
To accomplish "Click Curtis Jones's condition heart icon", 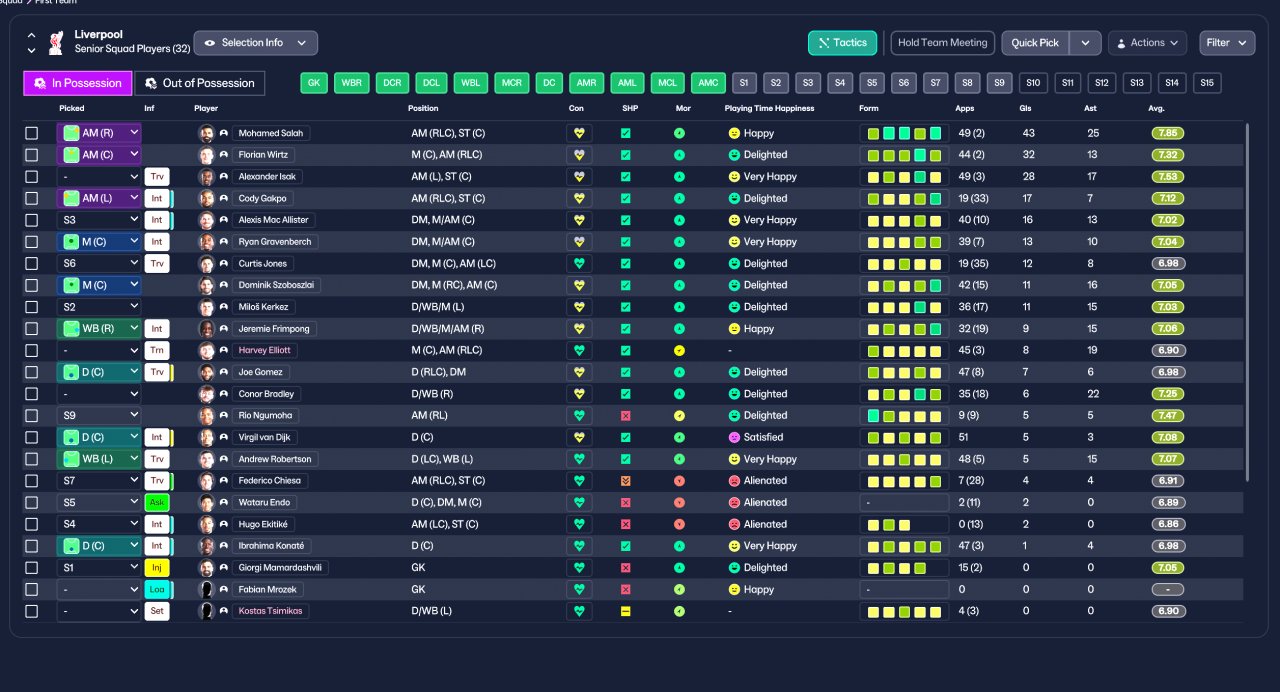I will [x=579, y=264].
